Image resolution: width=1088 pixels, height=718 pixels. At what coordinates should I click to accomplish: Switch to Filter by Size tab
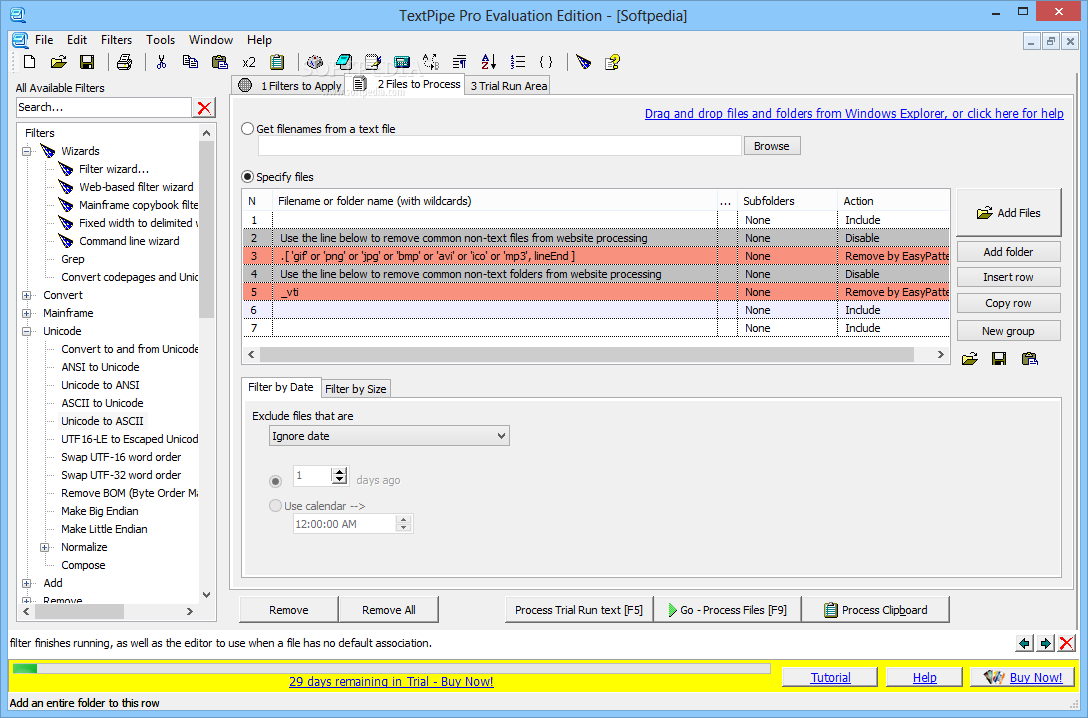[x=355, y=388]
